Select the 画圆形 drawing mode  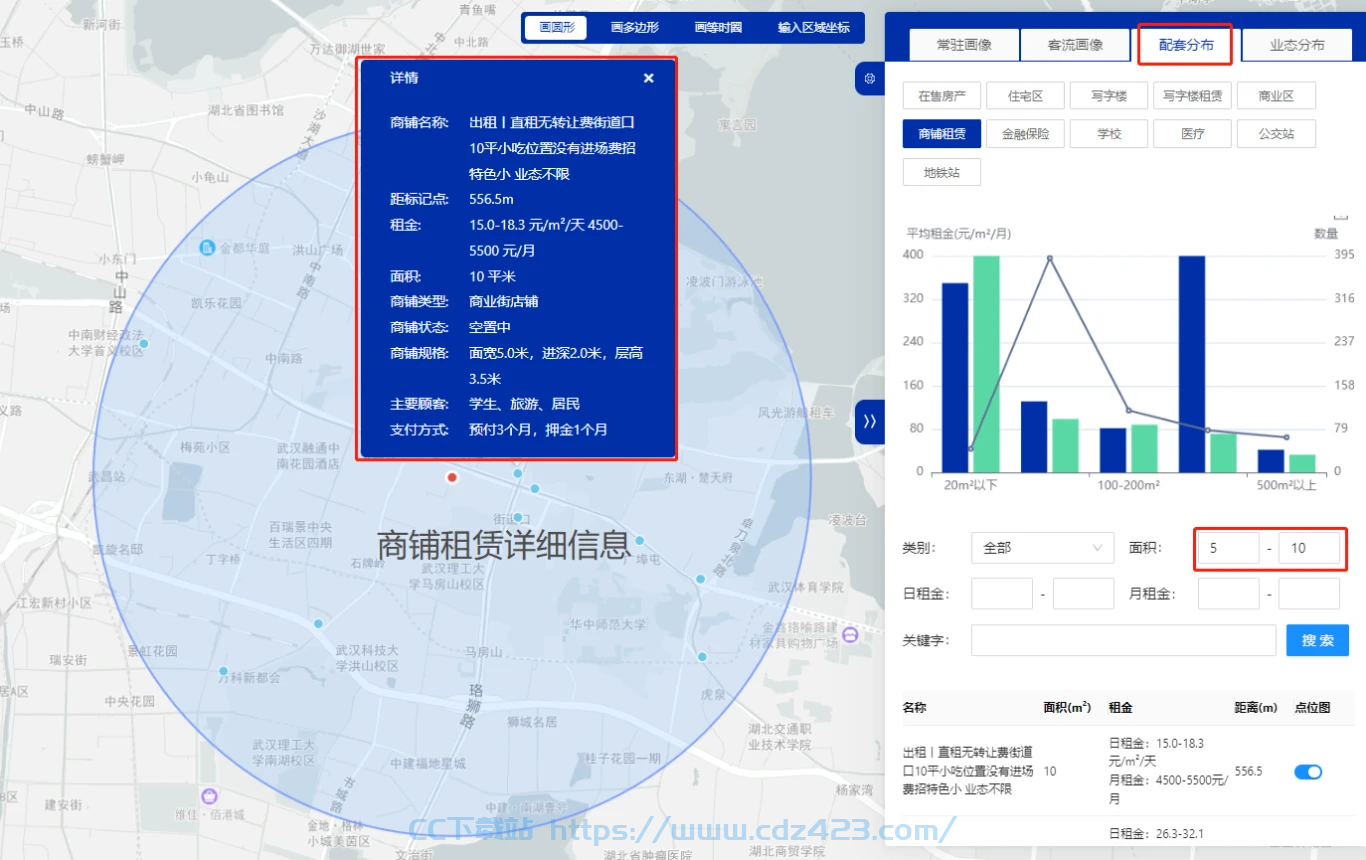[x=557, y=27]
